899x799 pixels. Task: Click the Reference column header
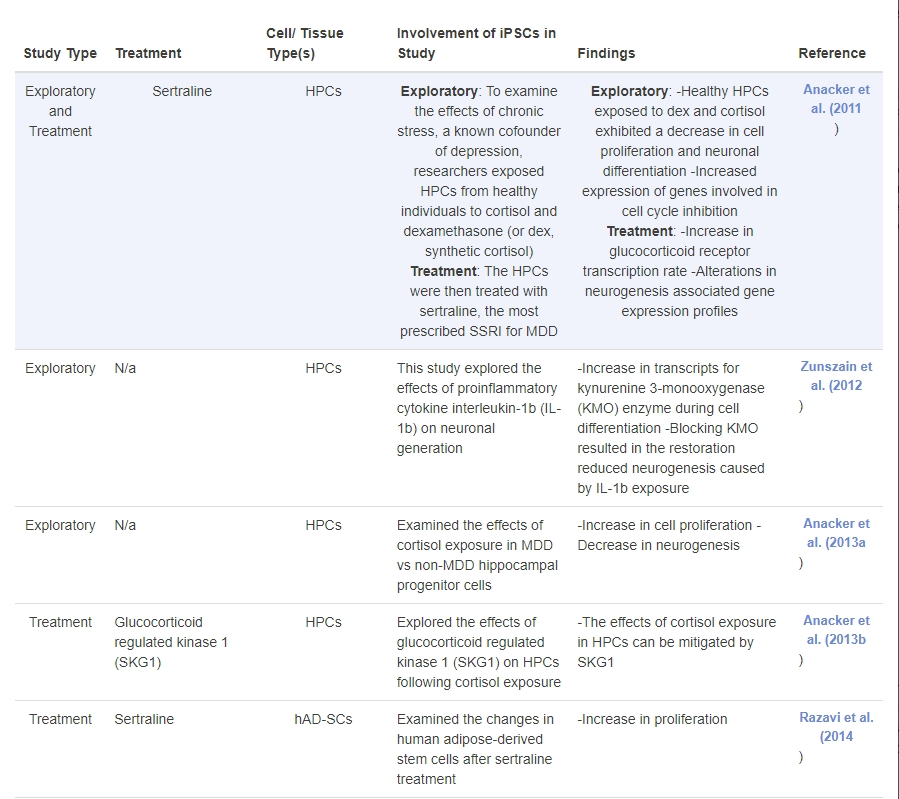click(x=832, y=53)
